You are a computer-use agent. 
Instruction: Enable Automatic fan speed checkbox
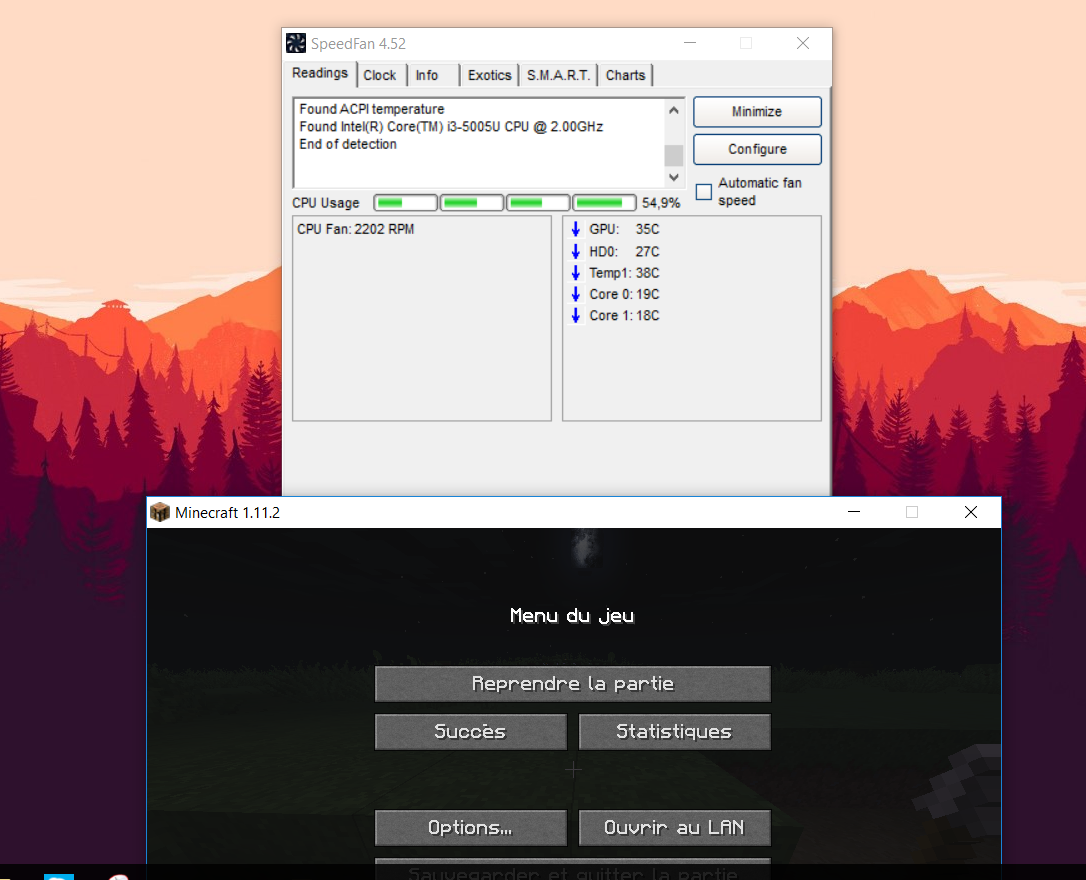pyautogui.click(x=704, y=192)
